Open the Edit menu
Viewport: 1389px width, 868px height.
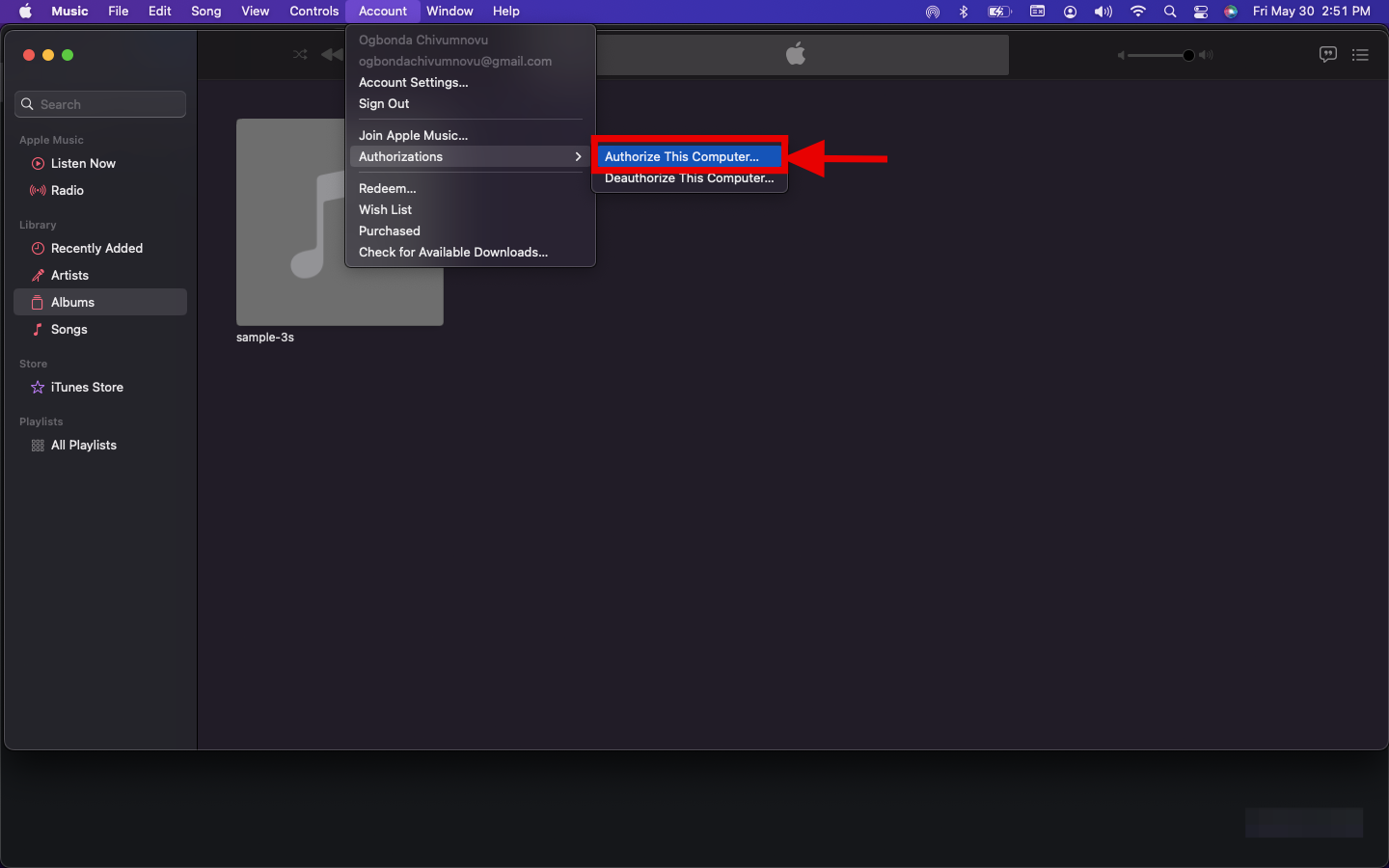click(x=160, y=12)
